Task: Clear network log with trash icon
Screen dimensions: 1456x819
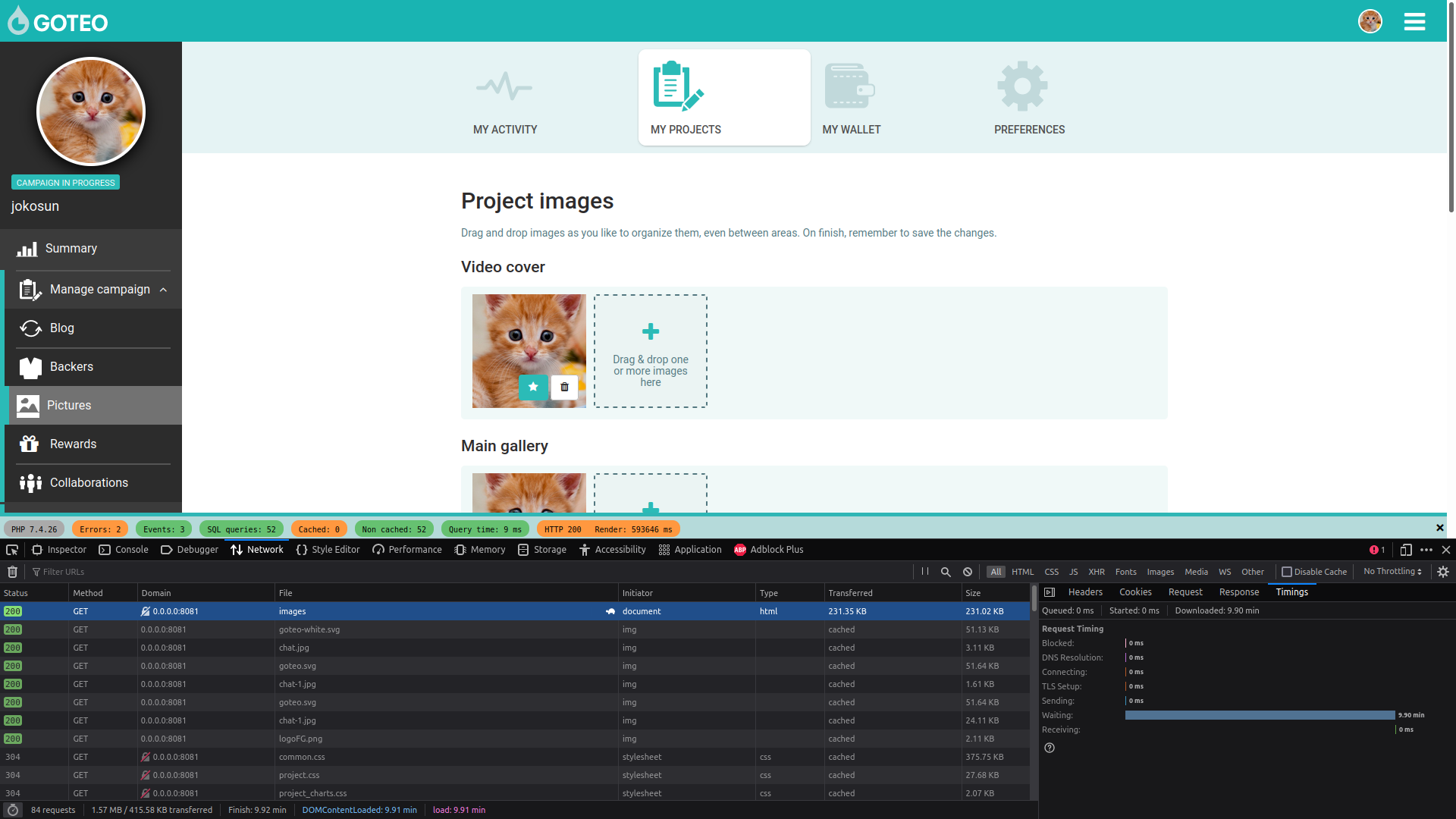Action: click(12, 572)
